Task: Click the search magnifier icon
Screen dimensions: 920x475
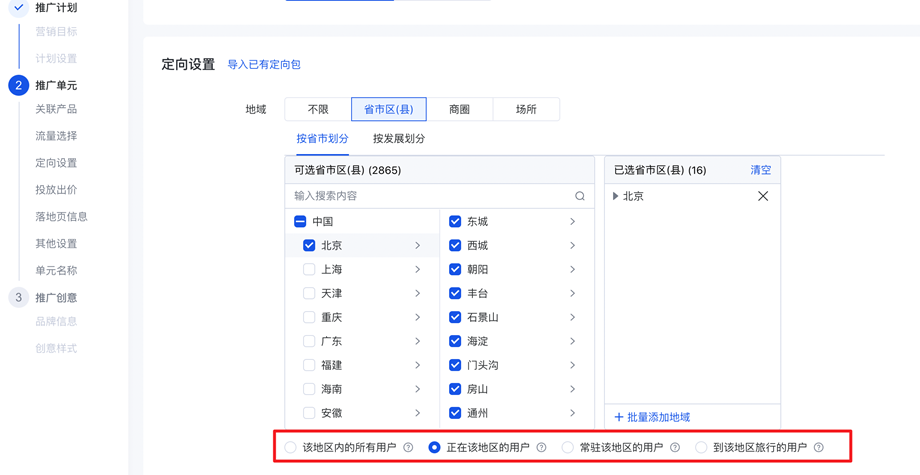Action: coord(580,196)
